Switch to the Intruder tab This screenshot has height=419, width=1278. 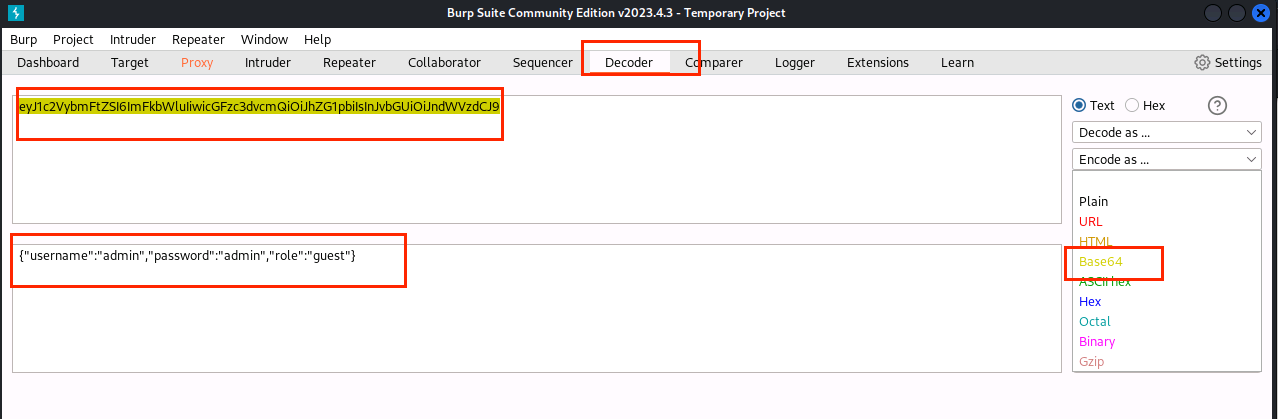[268, 62]
